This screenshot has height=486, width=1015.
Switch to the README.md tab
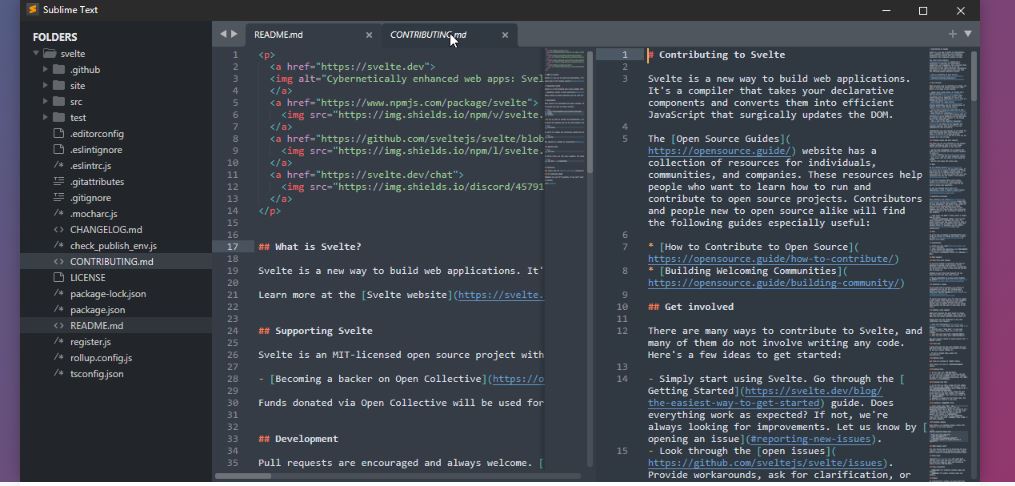point(278,35)
